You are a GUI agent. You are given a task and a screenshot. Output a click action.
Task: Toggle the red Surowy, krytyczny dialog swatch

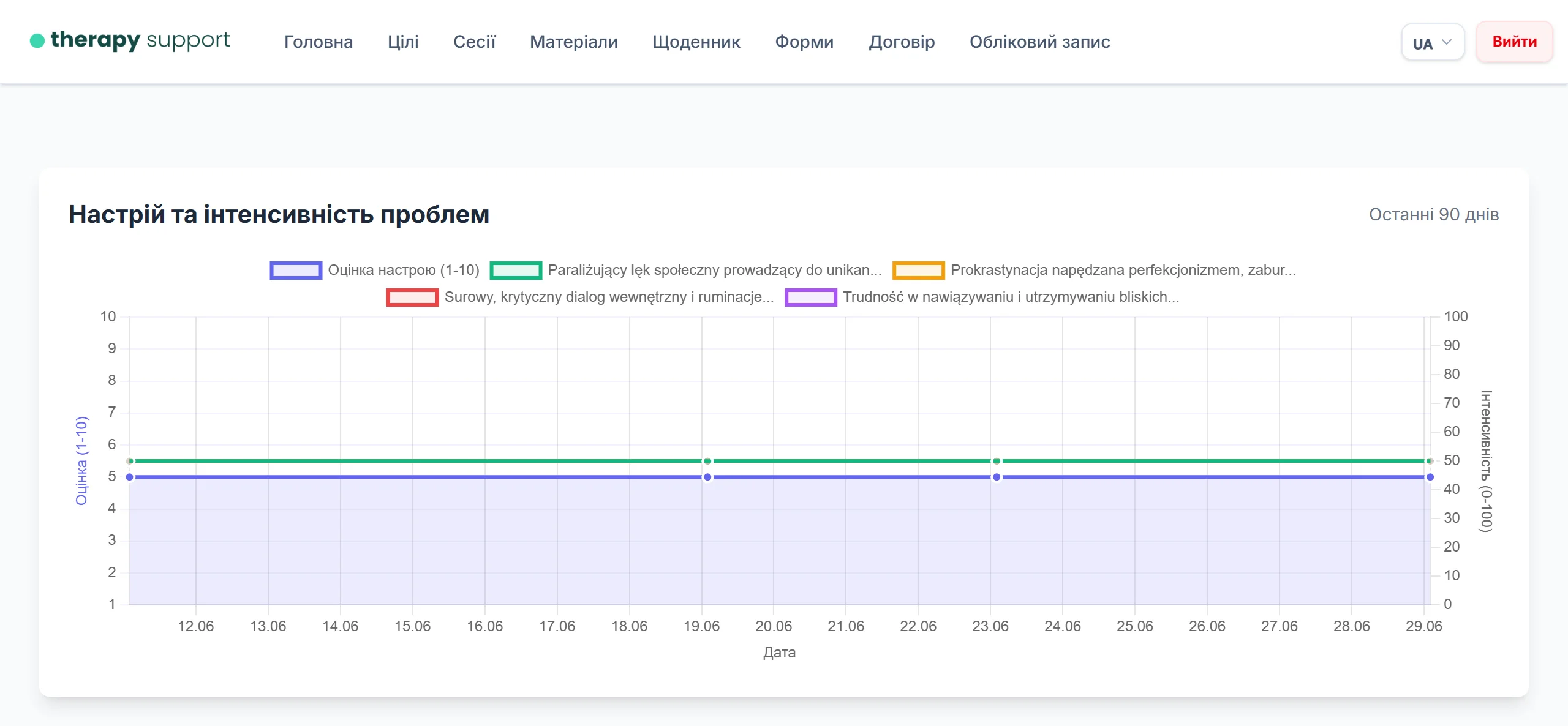point(412,297)
